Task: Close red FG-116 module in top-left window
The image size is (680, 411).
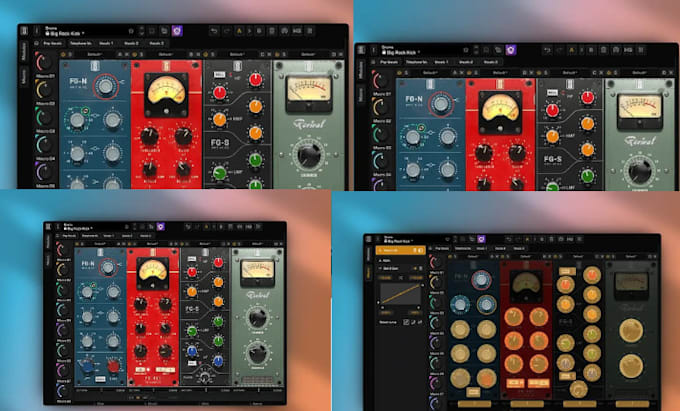Action: coord(198,54)
